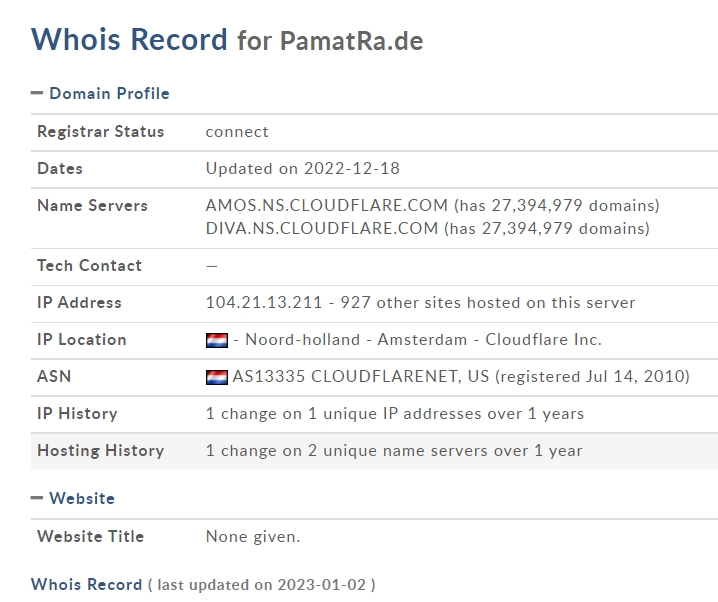Open IP address 104.21.13.211
The width and height of the screenshot is (718, 602).
264,303
